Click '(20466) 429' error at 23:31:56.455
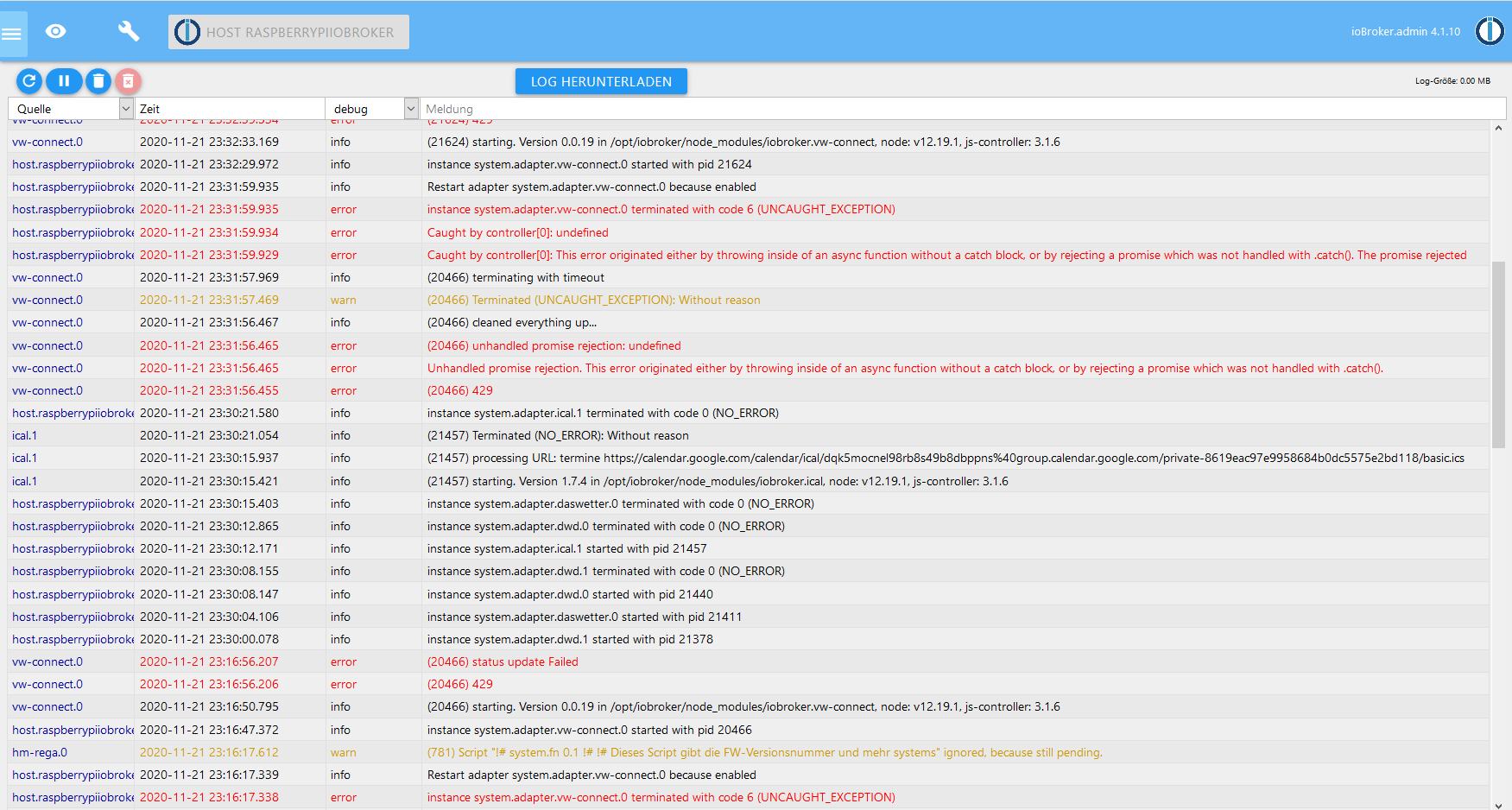 (x=460, y=390)
